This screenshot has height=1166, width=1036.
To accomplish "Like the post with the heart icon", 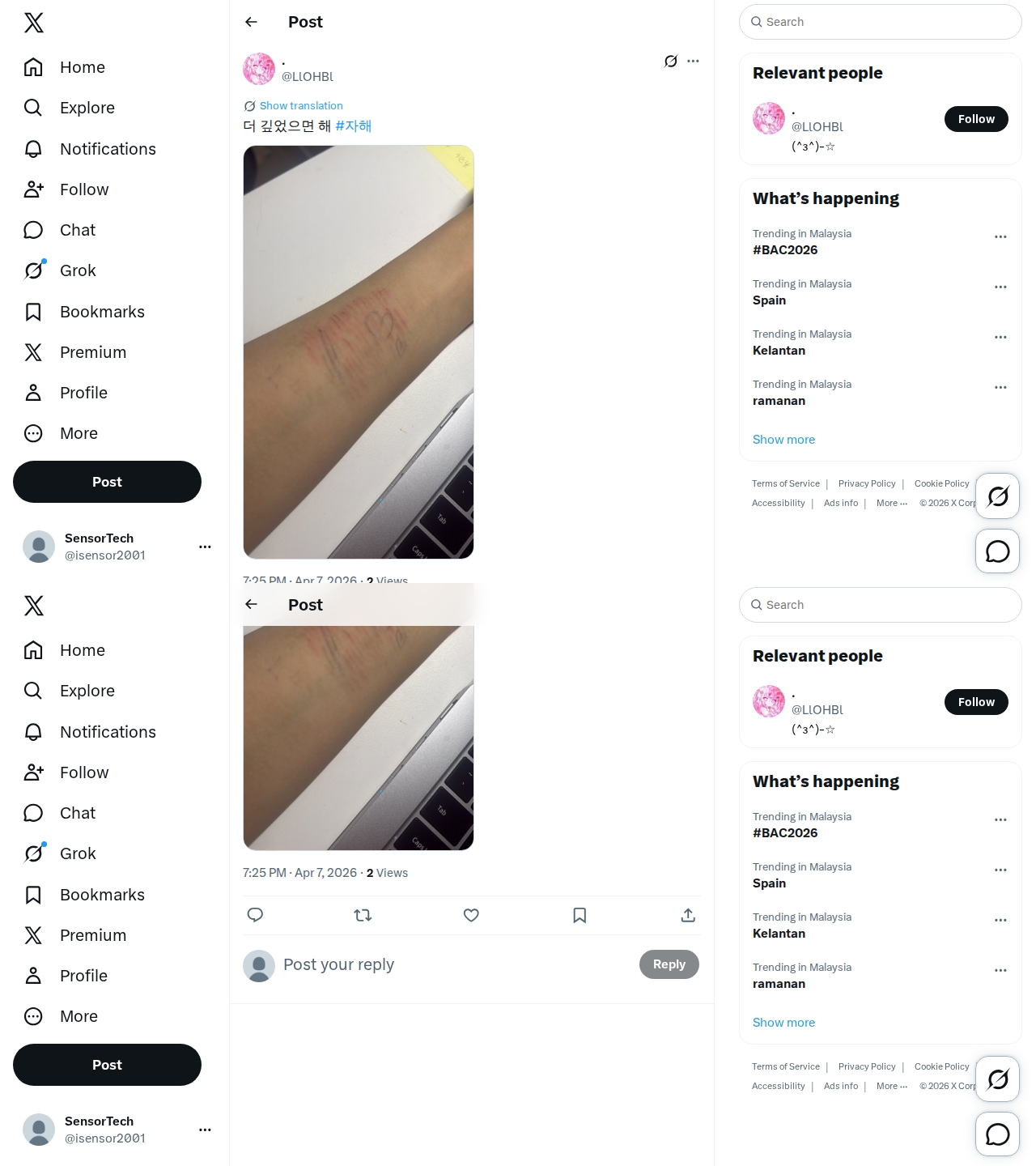I will 471,915.
